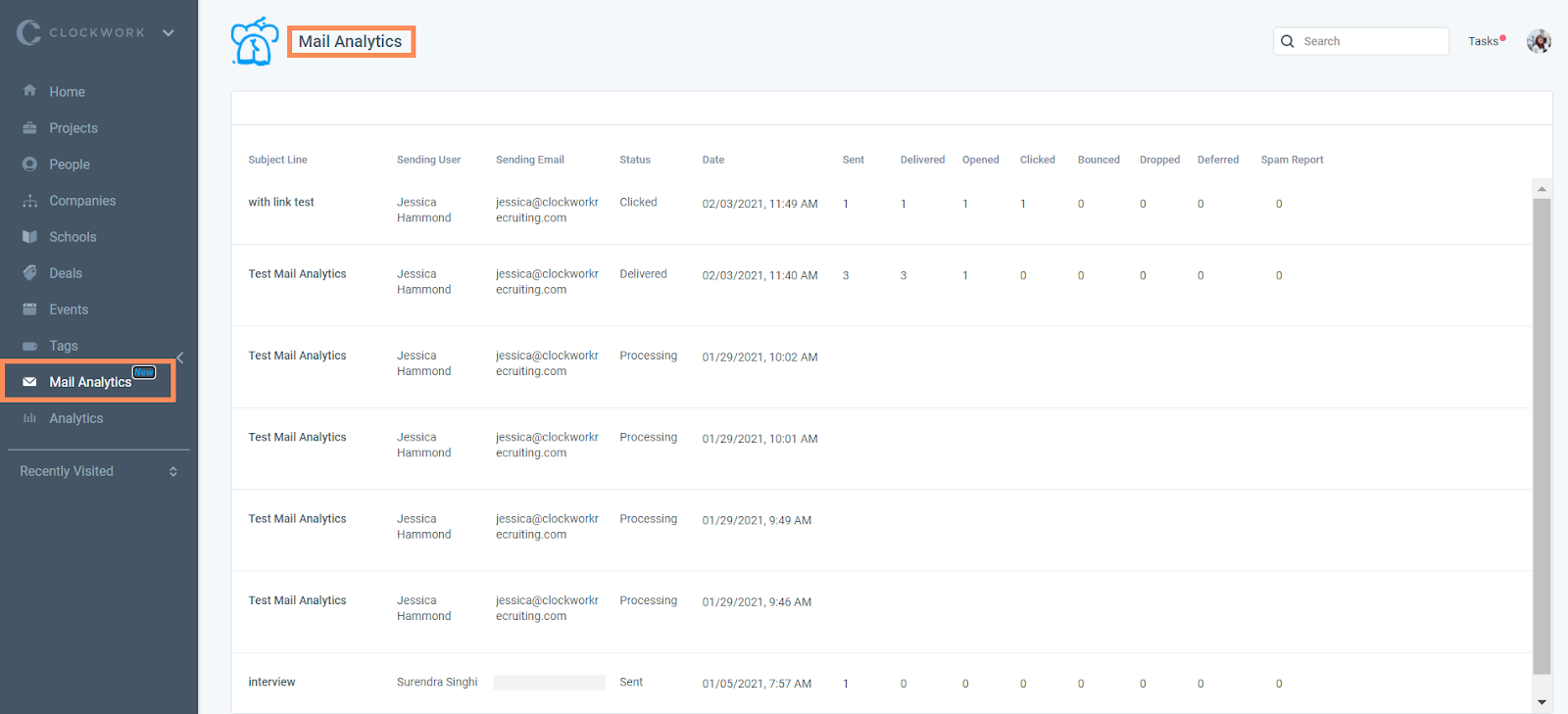Click date 02/03/2021, 11:49 AM

[759, 205]
